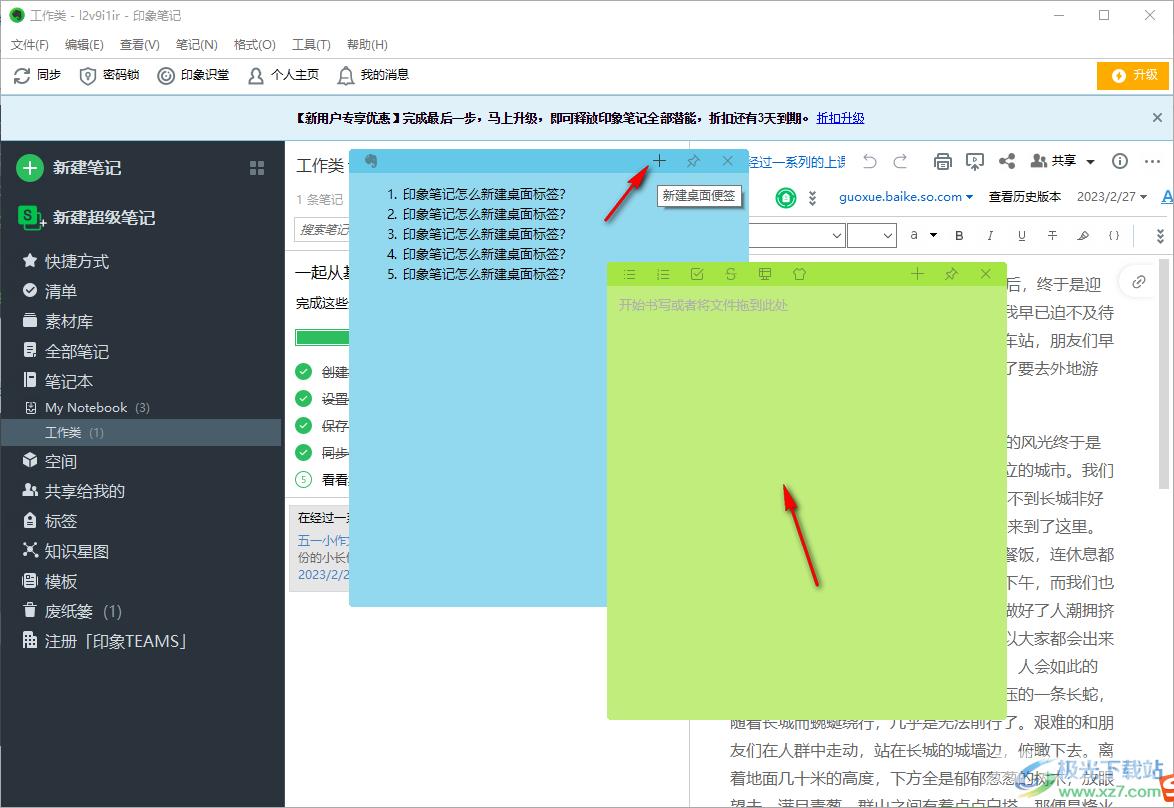
Task: Open sidebar grid view icon beside 新建笔记
Action: [x=257, y=168]
